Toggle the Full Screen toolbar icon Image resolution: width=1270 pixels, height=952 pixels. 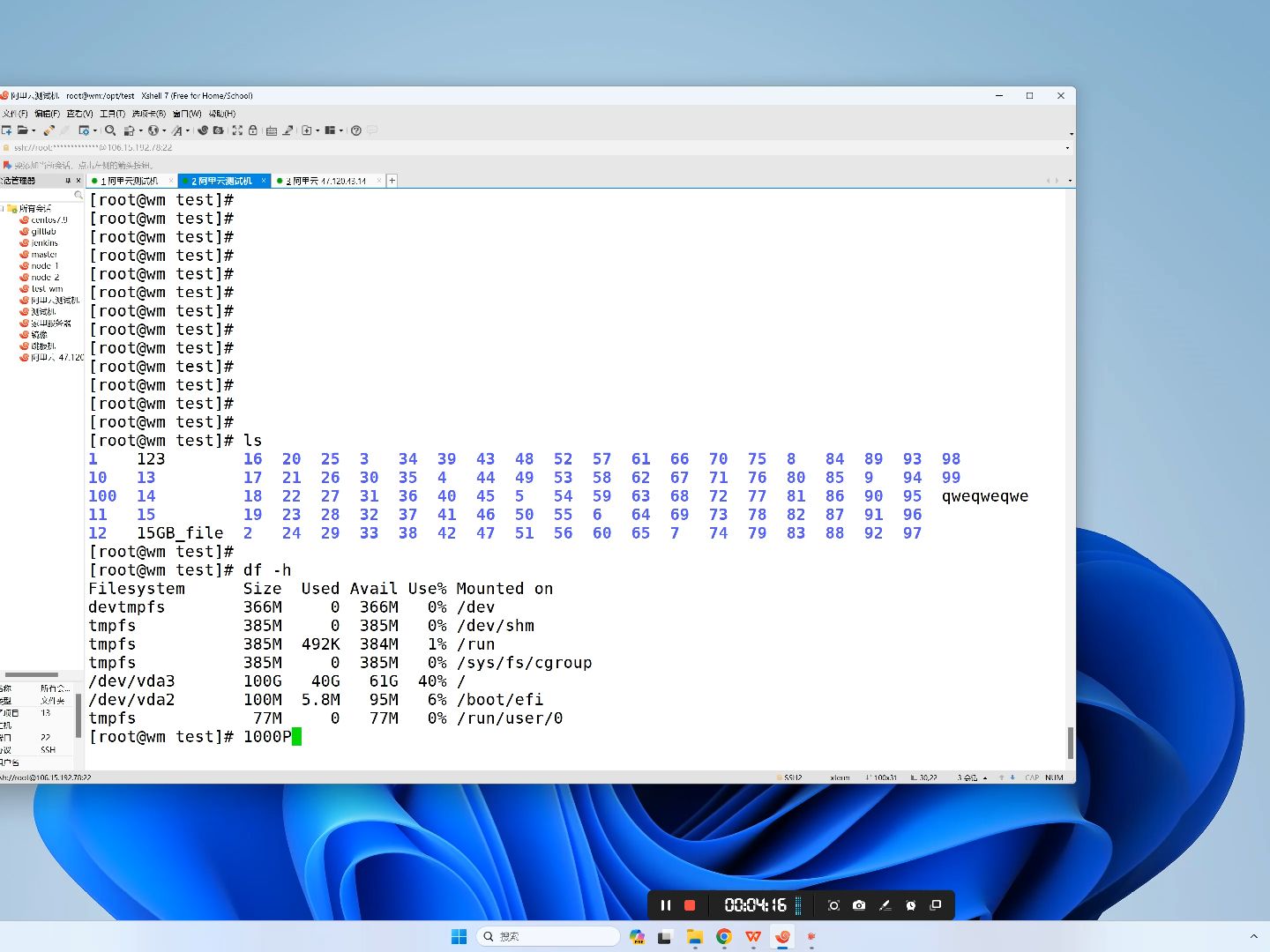tap(237, 130)
